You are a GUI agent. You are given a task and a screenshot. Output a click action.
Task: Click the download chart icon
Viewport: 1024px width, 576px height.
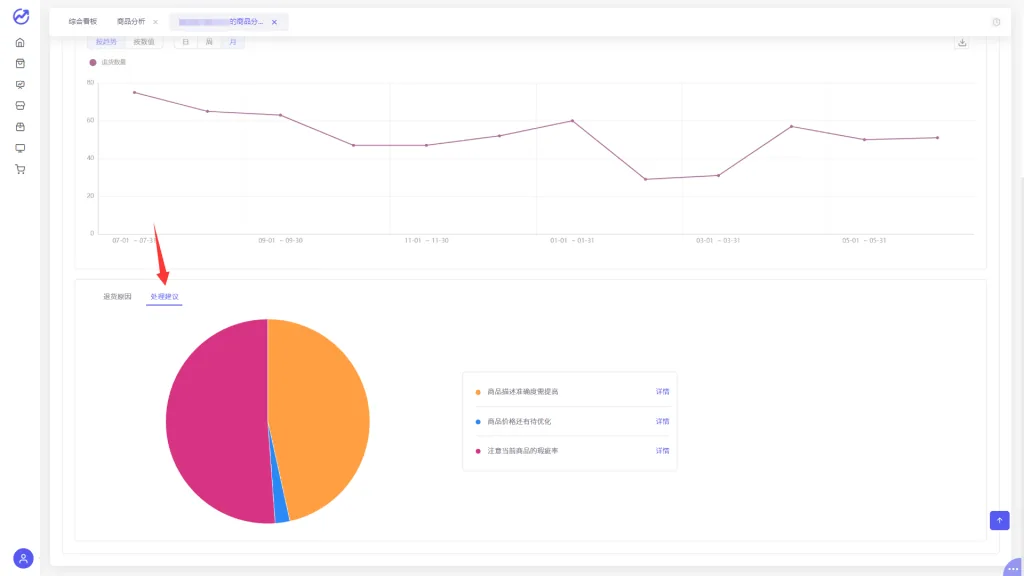click(962, 42)
